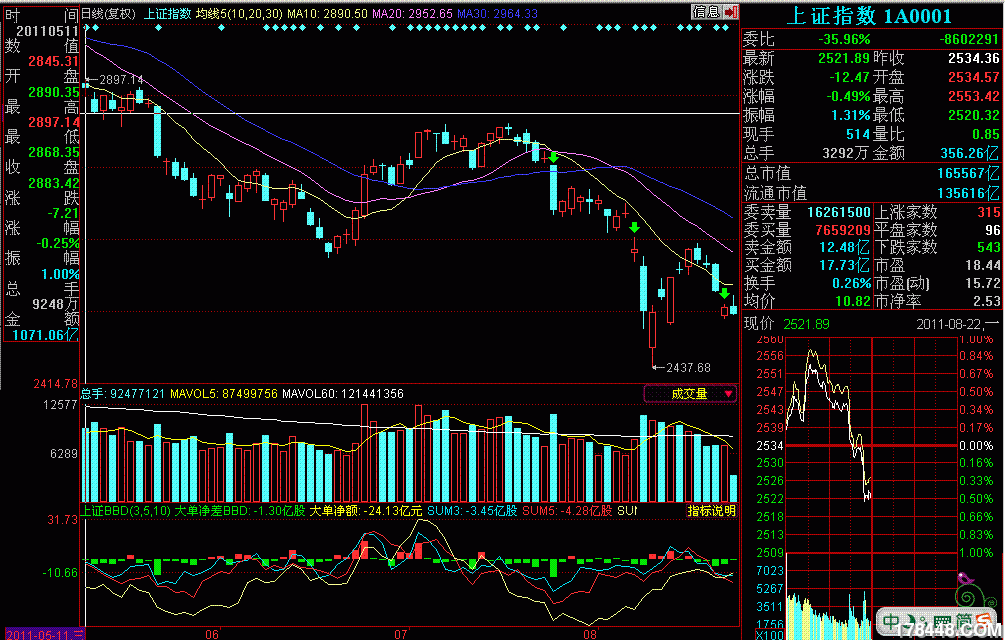Viewport: 1005px width, 640px height.
Task: Click the 06 month label on the time axis
Action: tap(212, 634)
